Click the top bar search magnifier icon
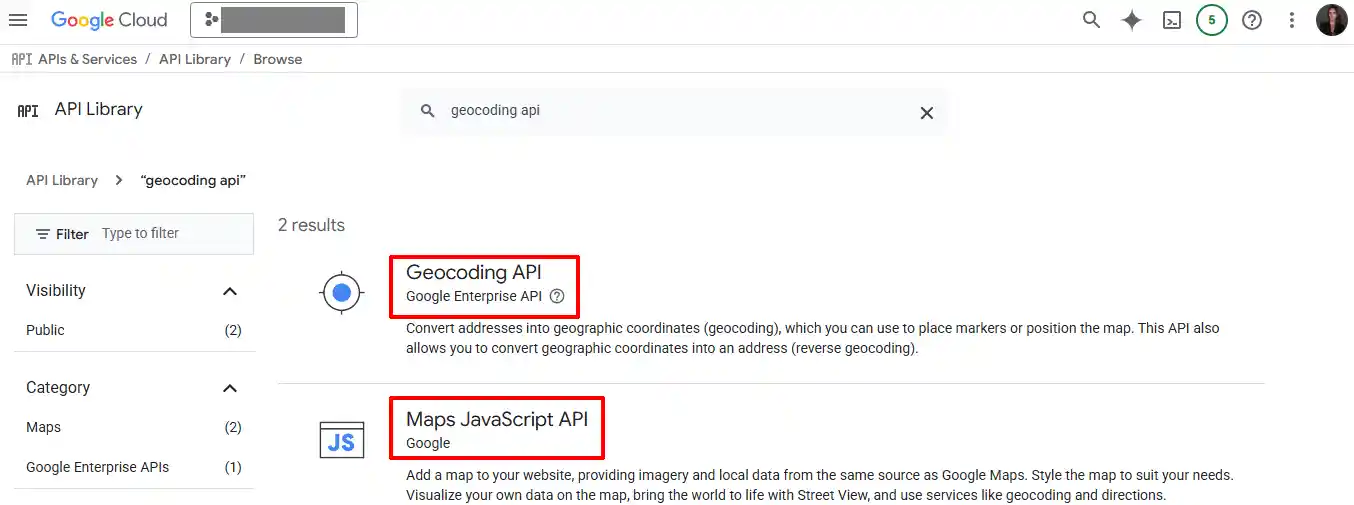This screenshot has width=1354, height=505. pos(1091,20)
